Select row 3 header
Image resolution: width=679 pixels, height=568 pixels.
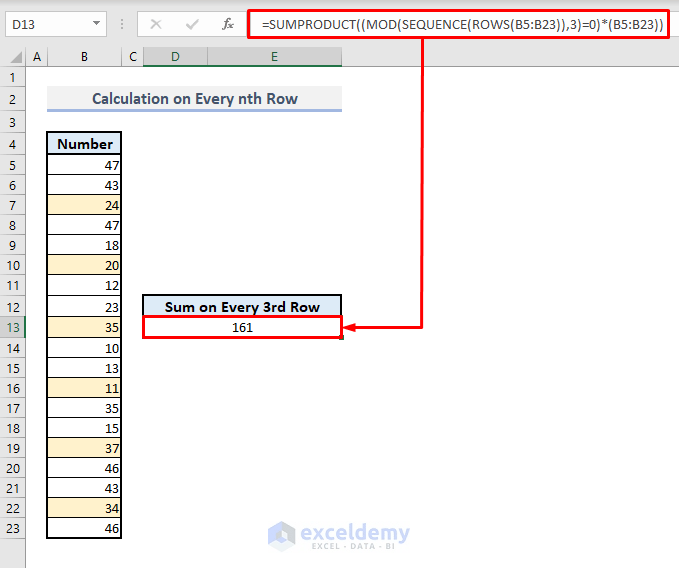13,123
